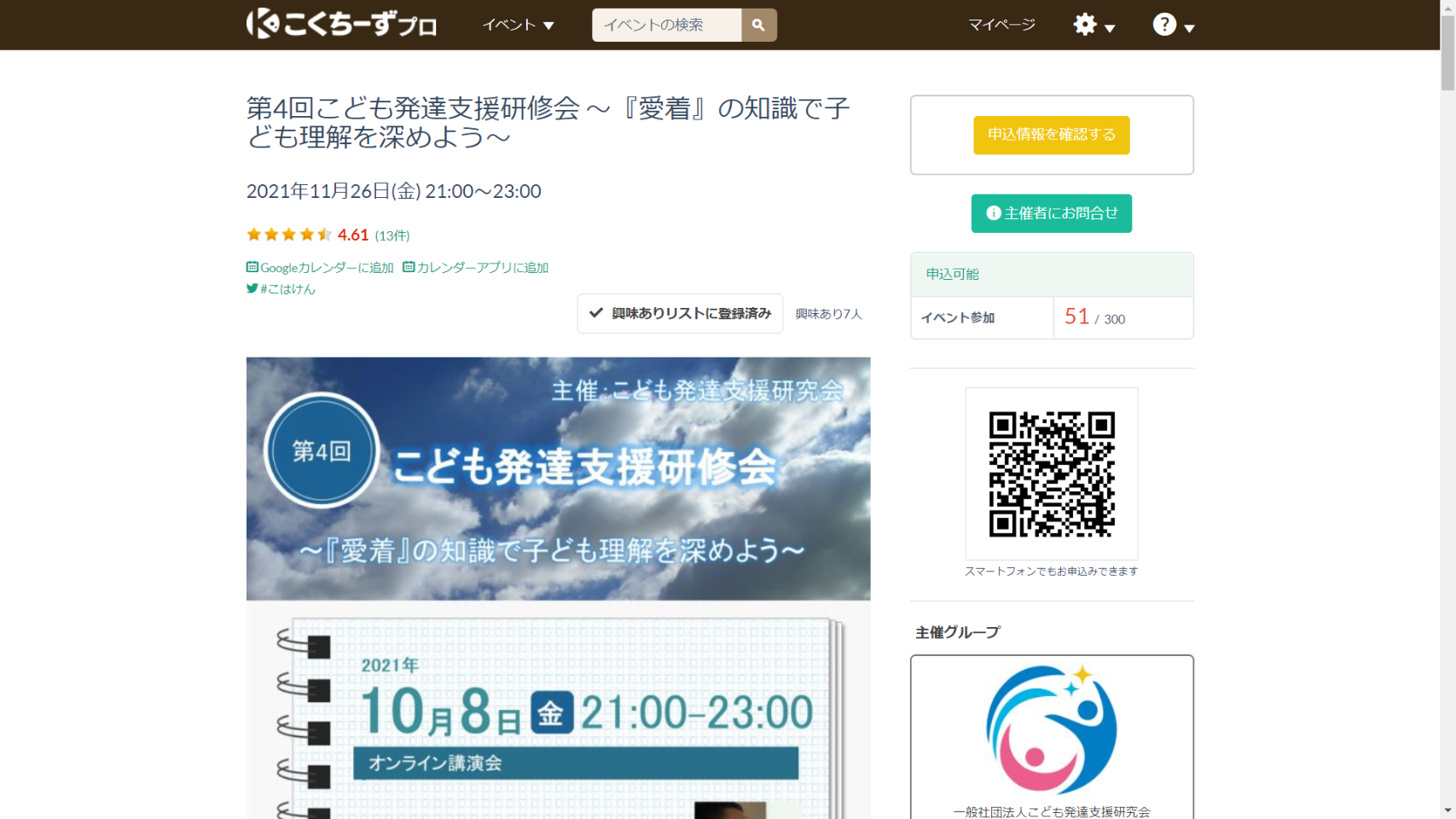This screenshot has width=1456, height=819.
Task: Click the calendar app add icon
Action: coord(409,267)
